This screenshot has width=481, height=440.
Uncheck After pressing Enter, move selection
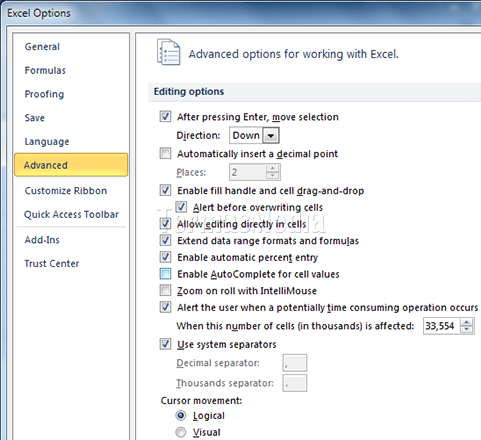165,117
